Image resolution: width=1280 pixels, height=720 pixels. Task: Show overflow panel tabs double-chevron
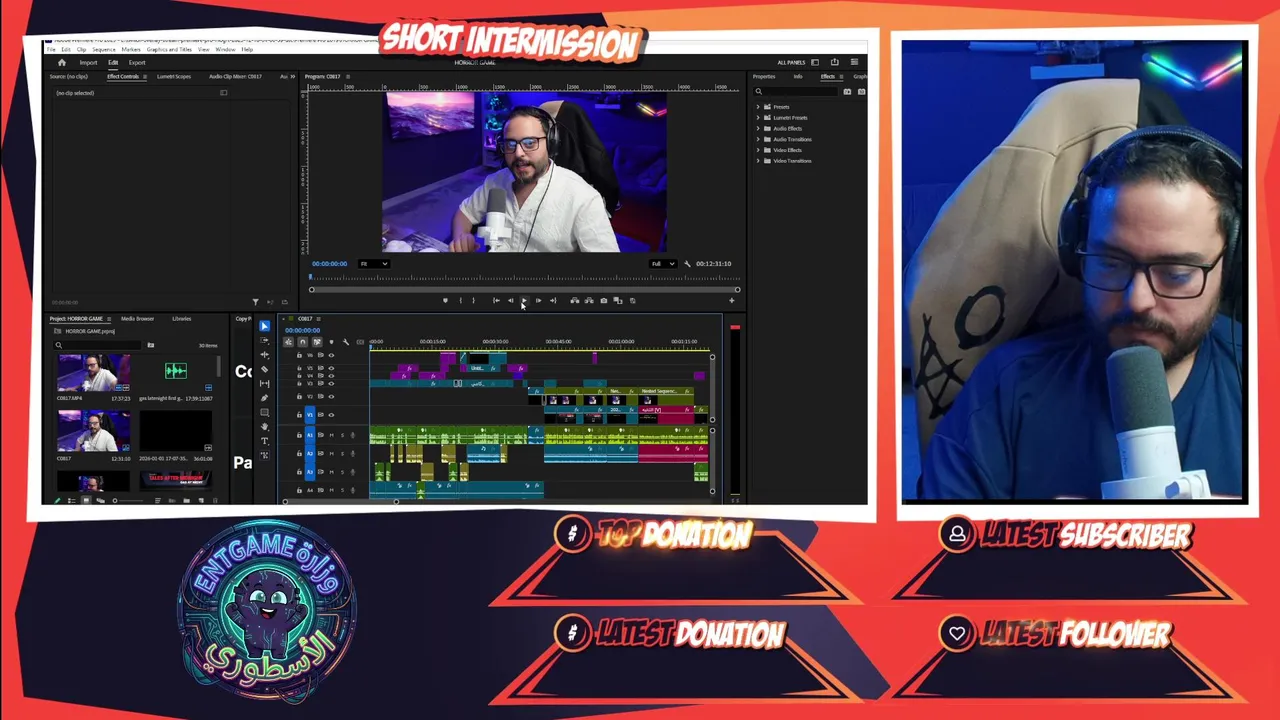click(294, 76)
